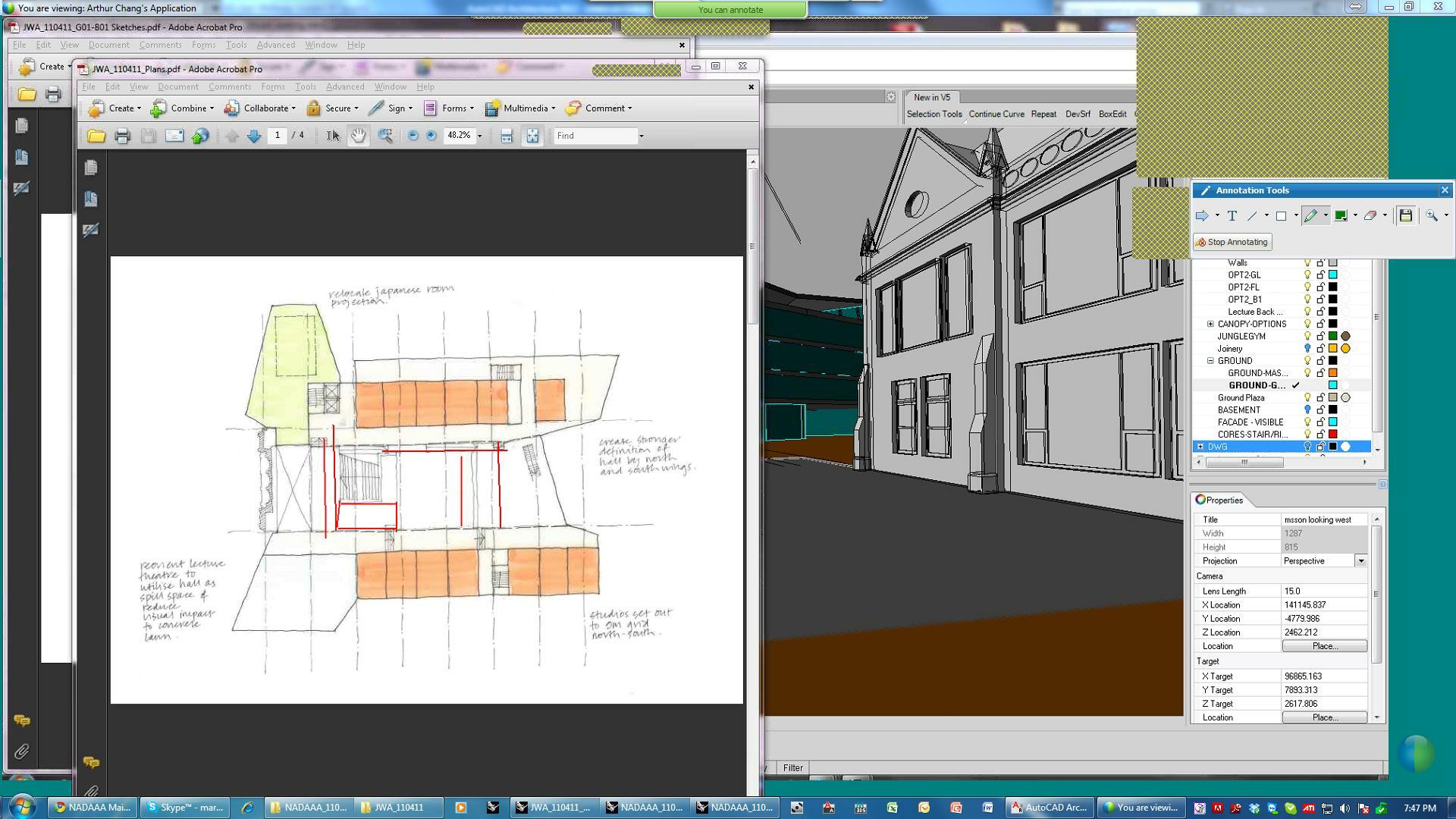Collapse the GROUND layer group
This screenshot has width=1456, height=819.
1210,361
